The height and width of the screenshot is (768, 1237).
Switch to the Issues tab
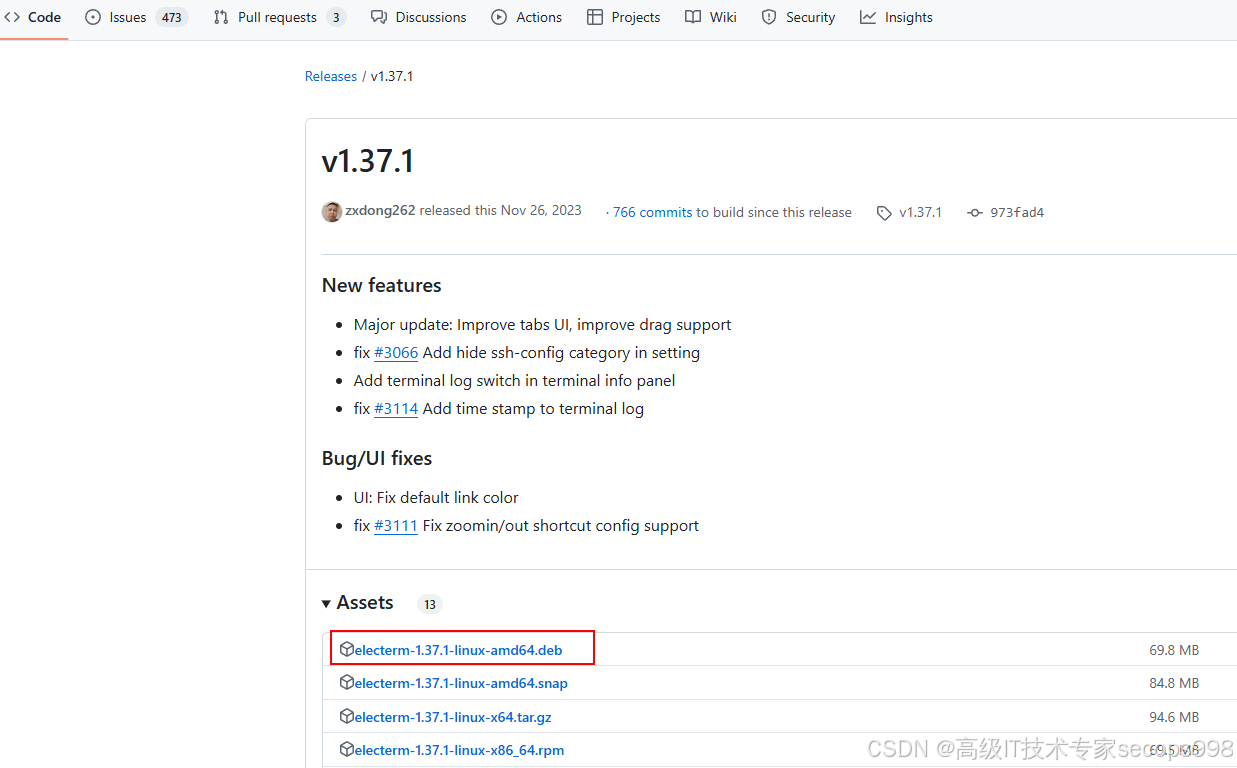tap(136, 17)
